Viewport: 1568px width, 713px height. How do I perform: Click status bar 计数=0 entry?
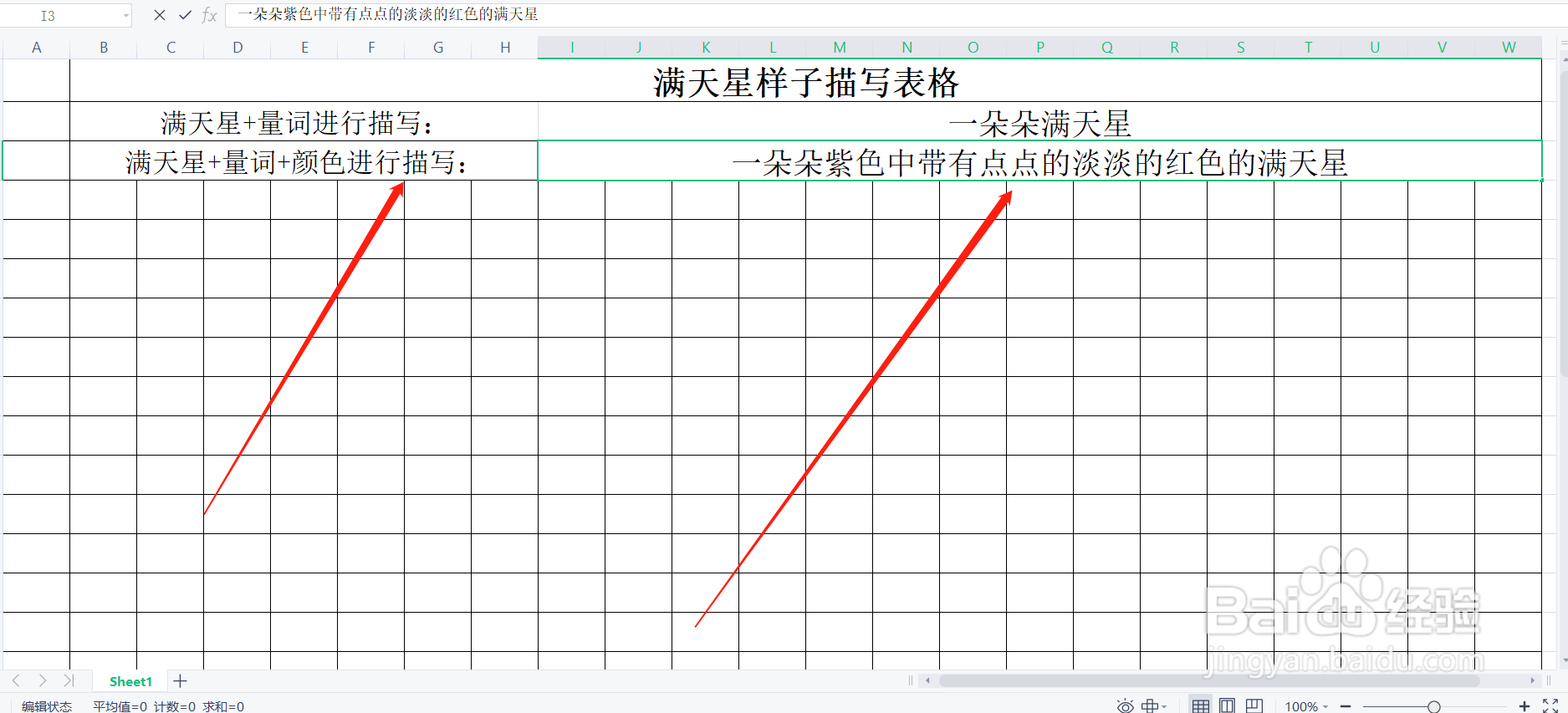174,706
